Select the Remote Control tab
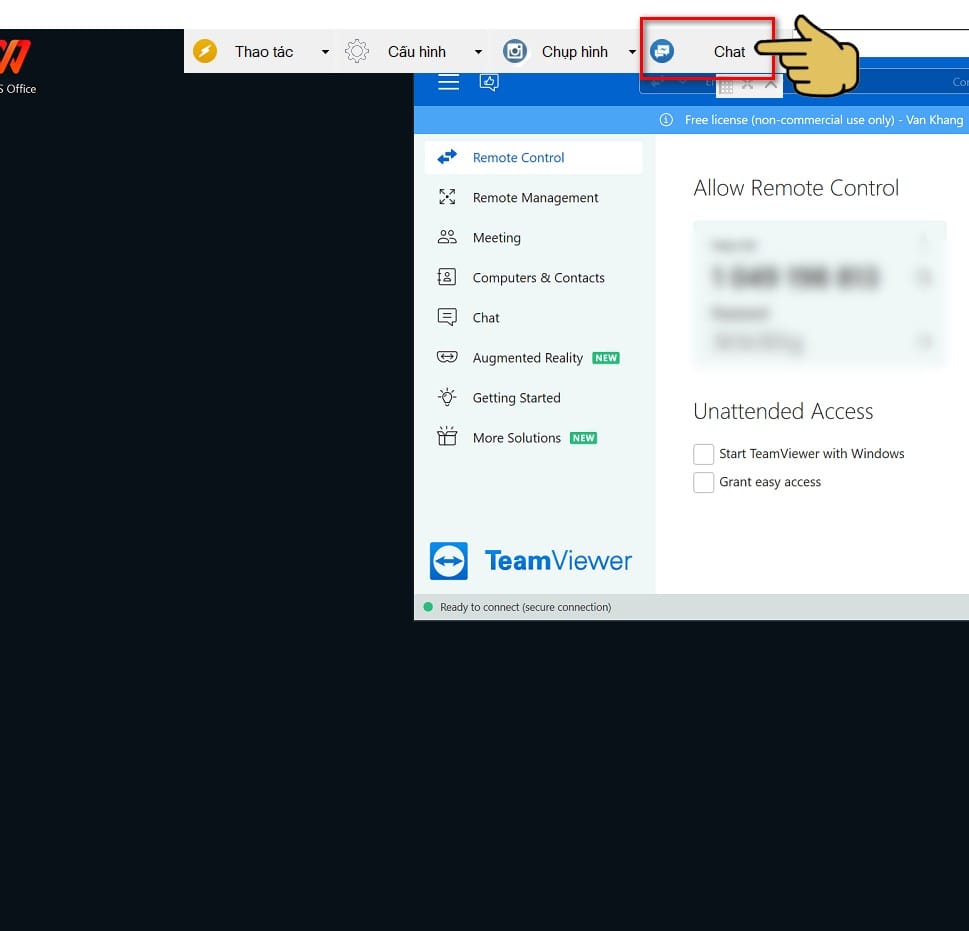Viewport: 969px width, 931px height. click(x=533, y=158)
